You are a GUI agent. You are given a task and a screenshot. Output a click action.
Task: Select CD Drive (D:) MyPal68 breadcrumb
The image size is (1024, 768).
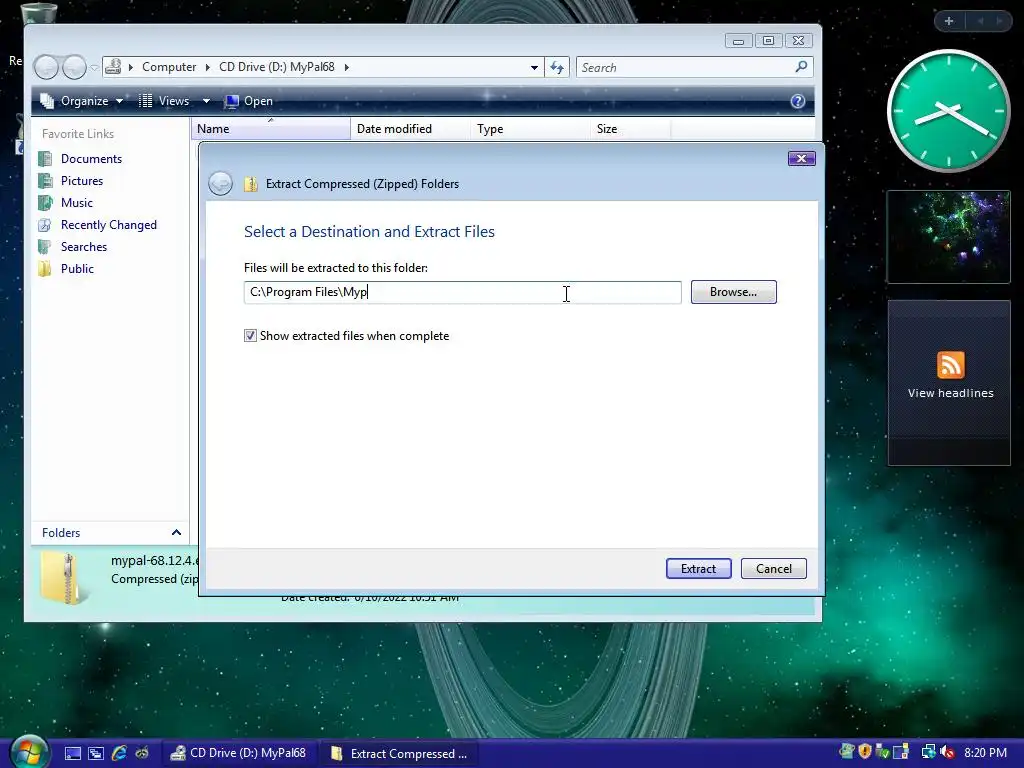click(x=277, y=67)
